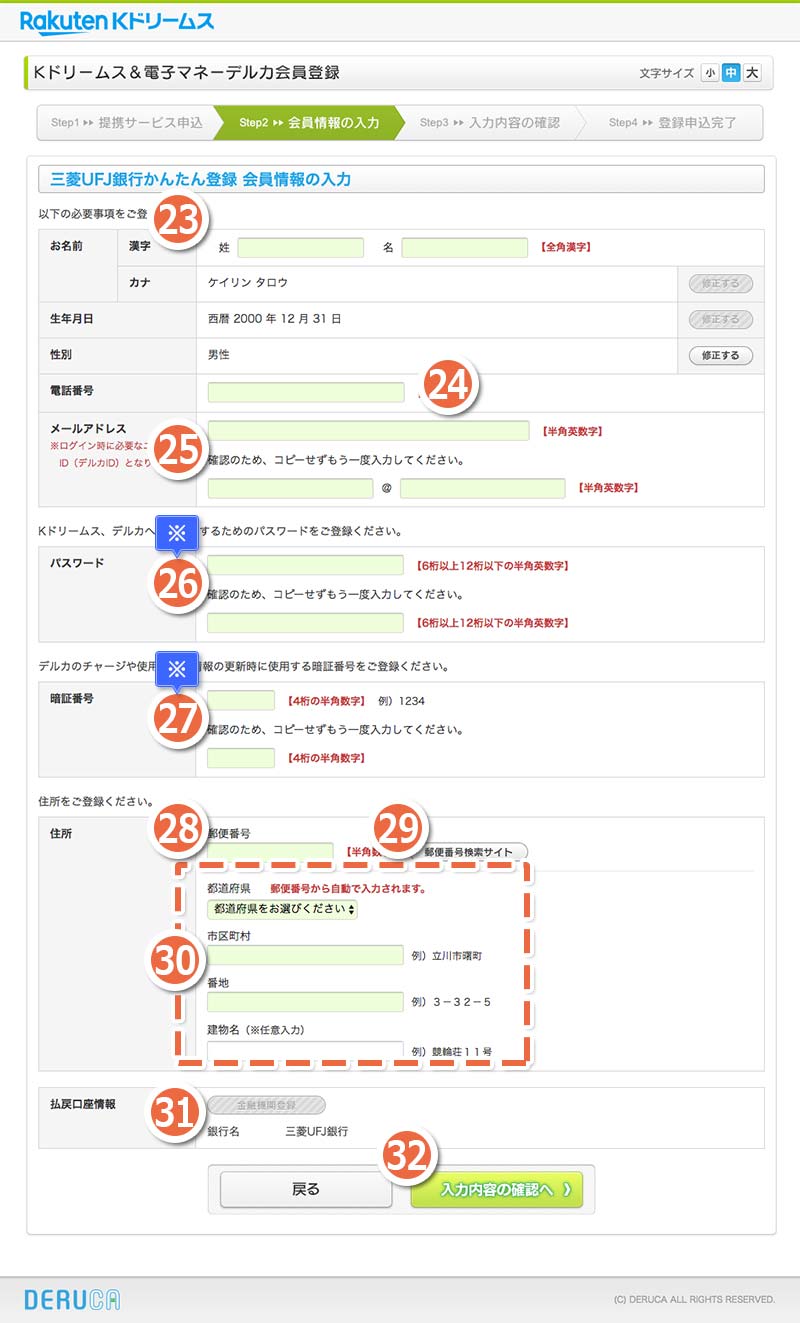Focus the 番地 input field
800x1323 pixels.
coord(305,1001)
